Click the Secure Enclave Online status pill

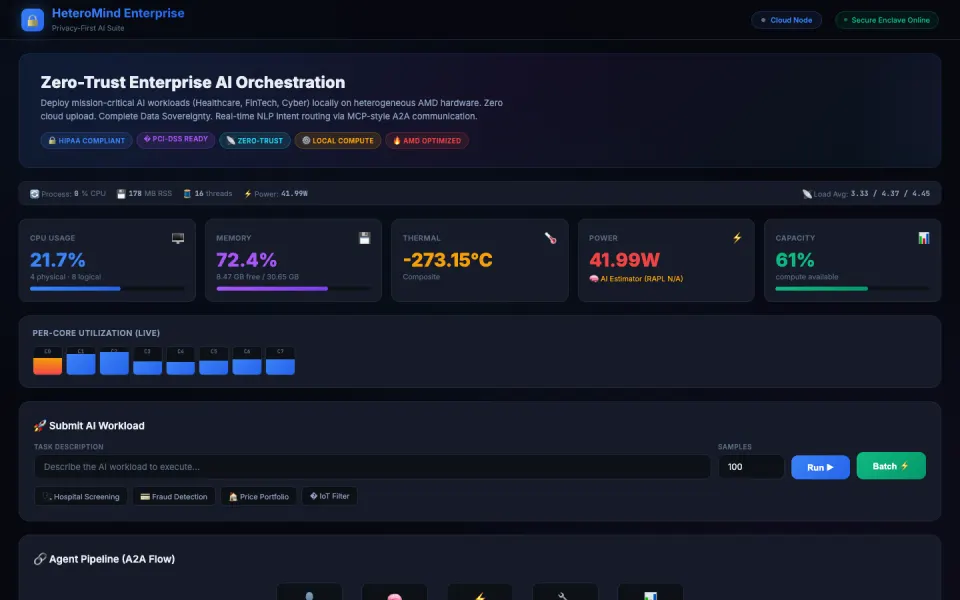tap(887, 20)
